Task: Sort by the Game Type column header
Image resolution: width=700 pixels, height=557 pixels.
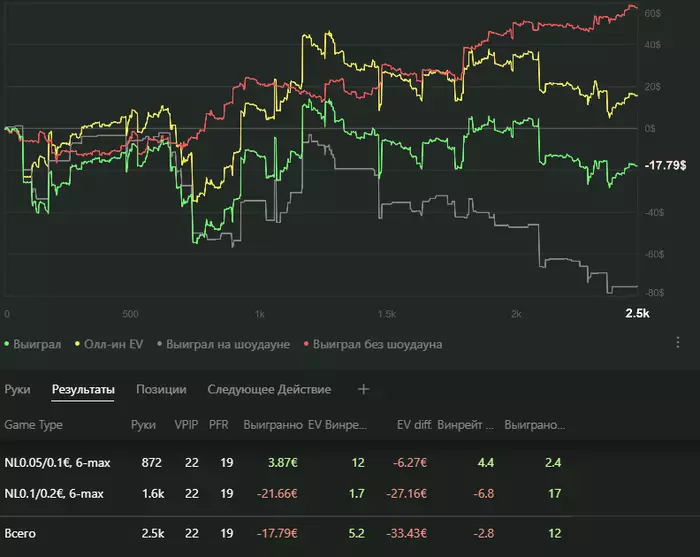Action: point(34,424)
